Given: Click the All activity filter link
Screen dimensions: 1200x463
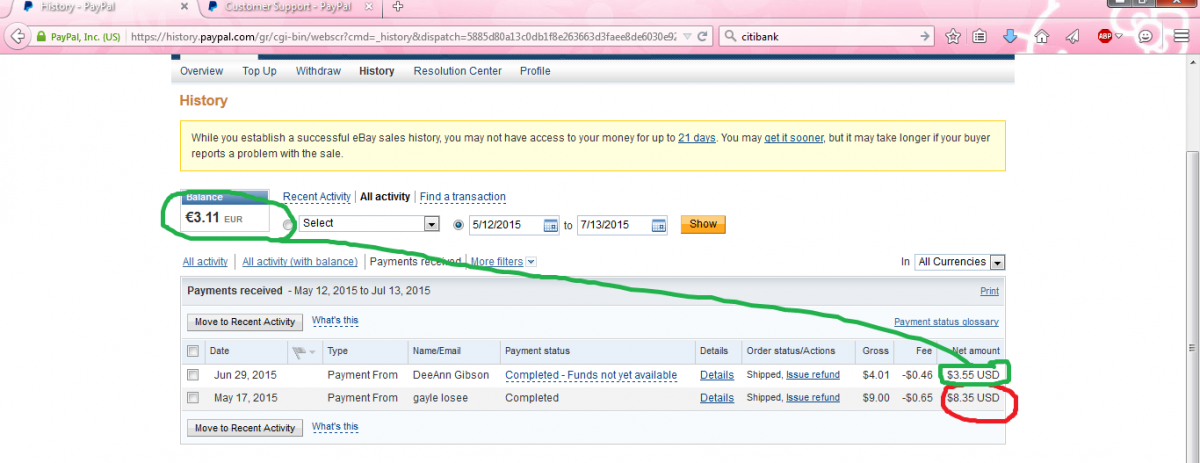Looking at the screenshot, I should 205,262.
